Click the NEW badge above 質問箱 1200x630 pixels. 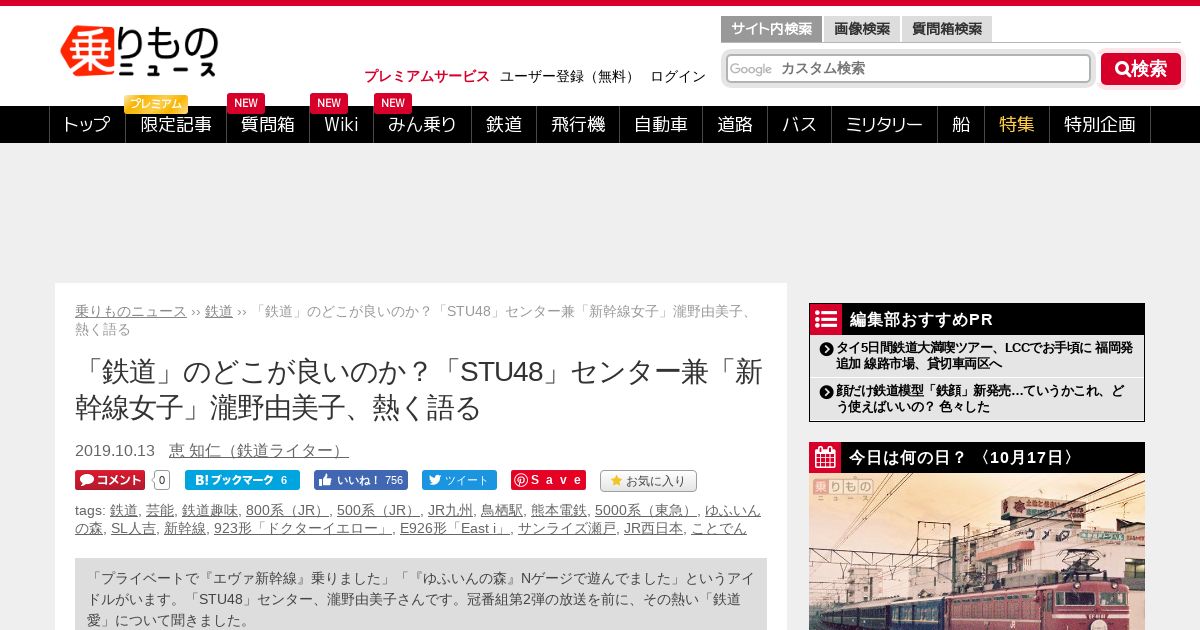click(x=246, y=103)
